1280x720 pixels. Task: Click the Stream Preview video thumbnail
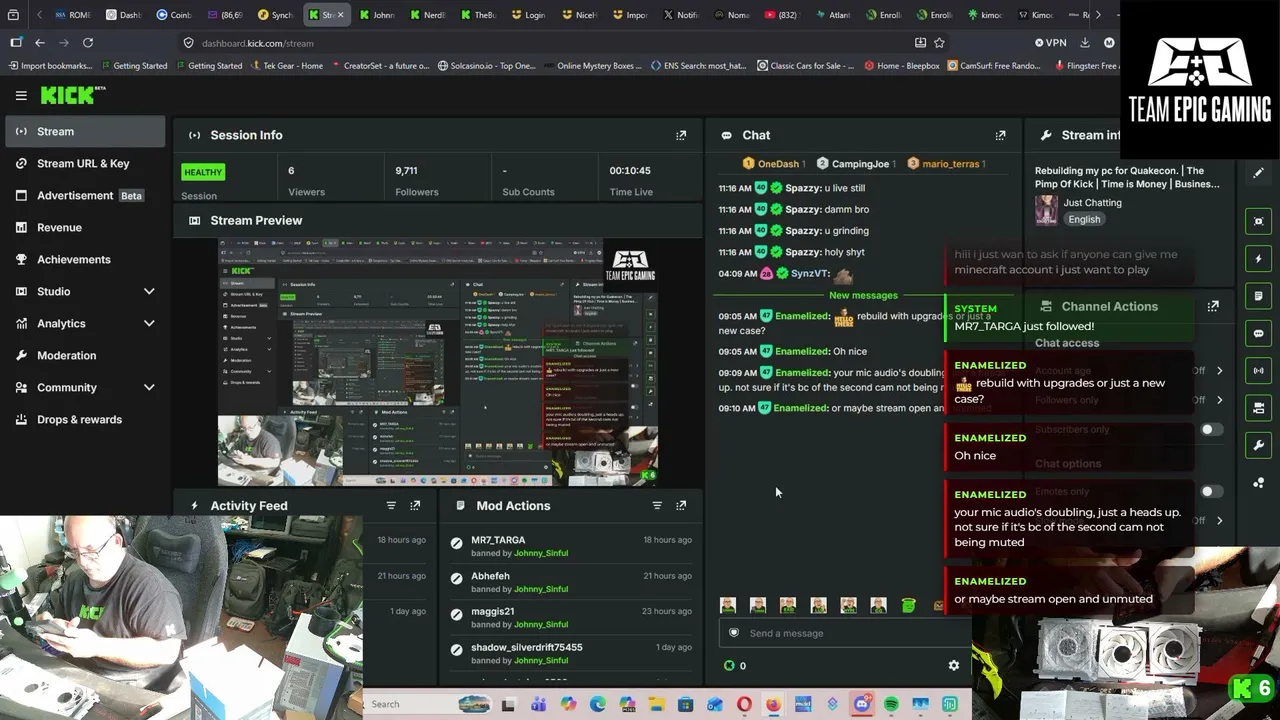438,362
